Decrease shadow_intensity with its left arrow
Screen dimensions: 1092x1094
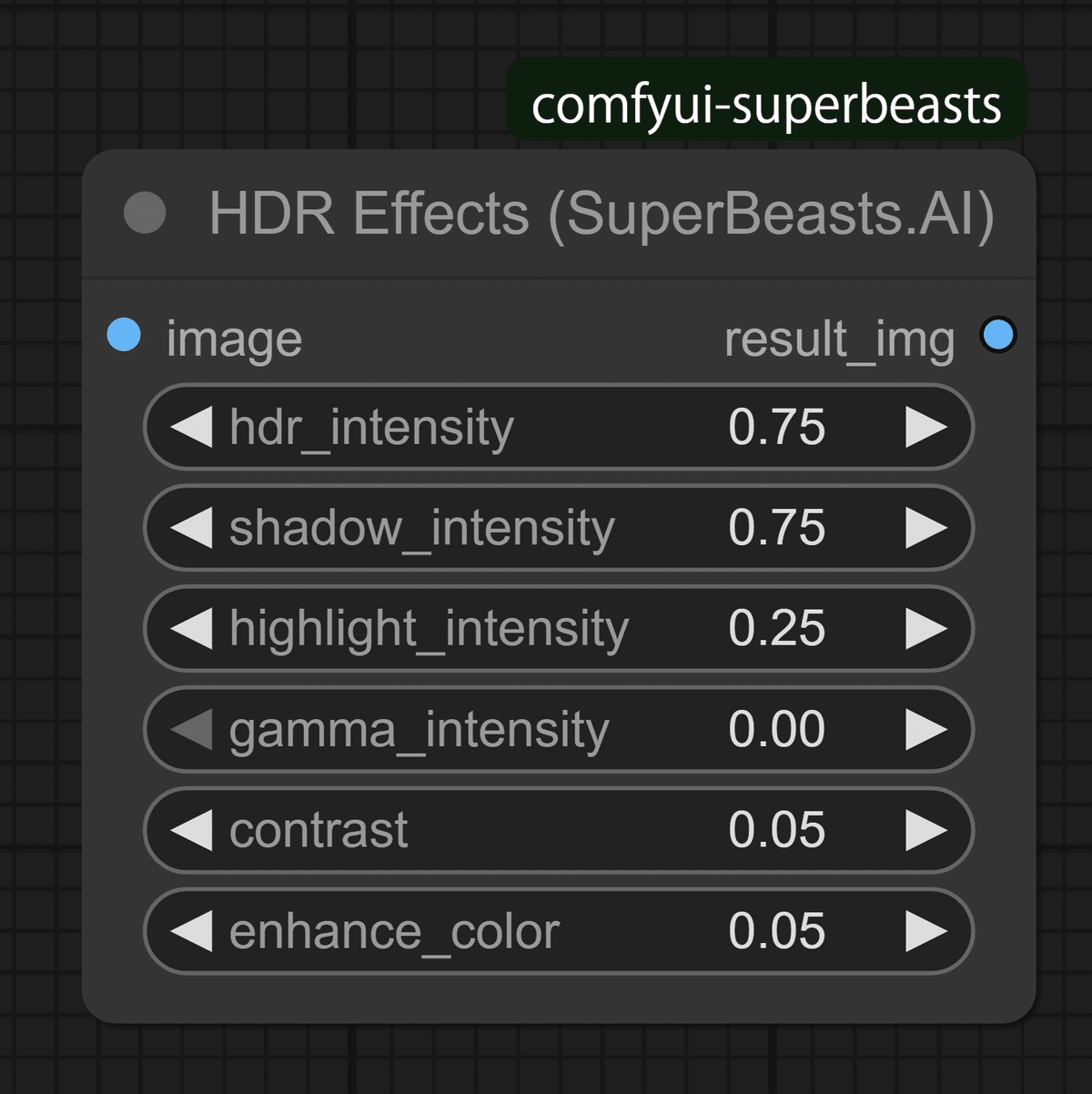(191, 528)
